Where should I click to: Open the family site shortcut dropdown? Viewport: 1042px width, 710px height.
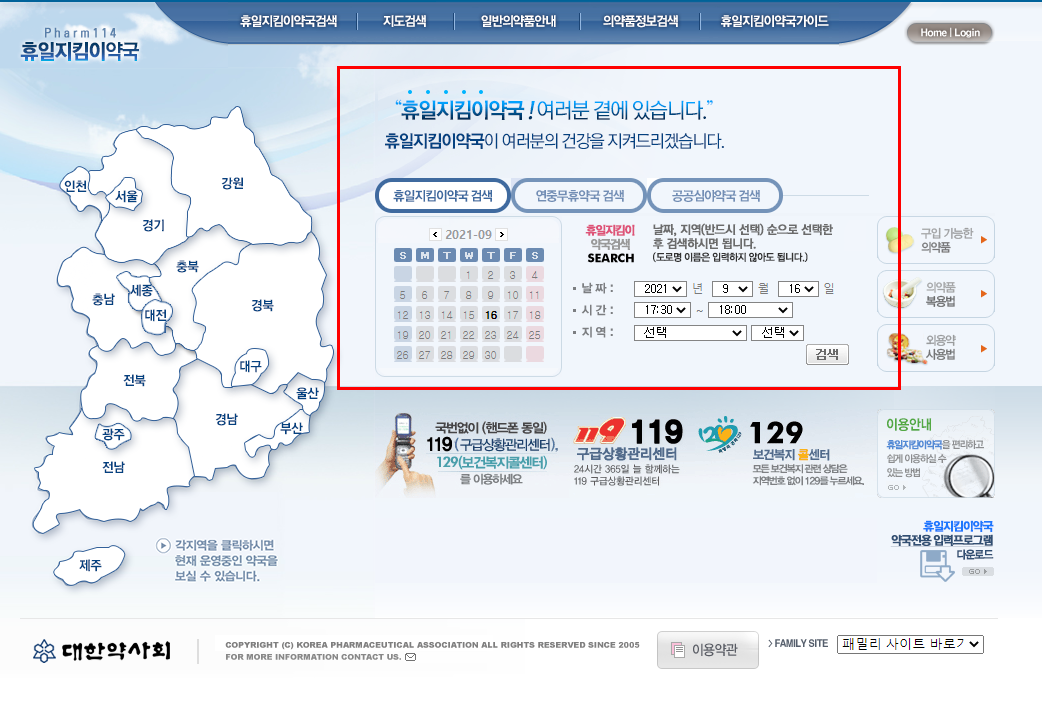pos(910,644)
